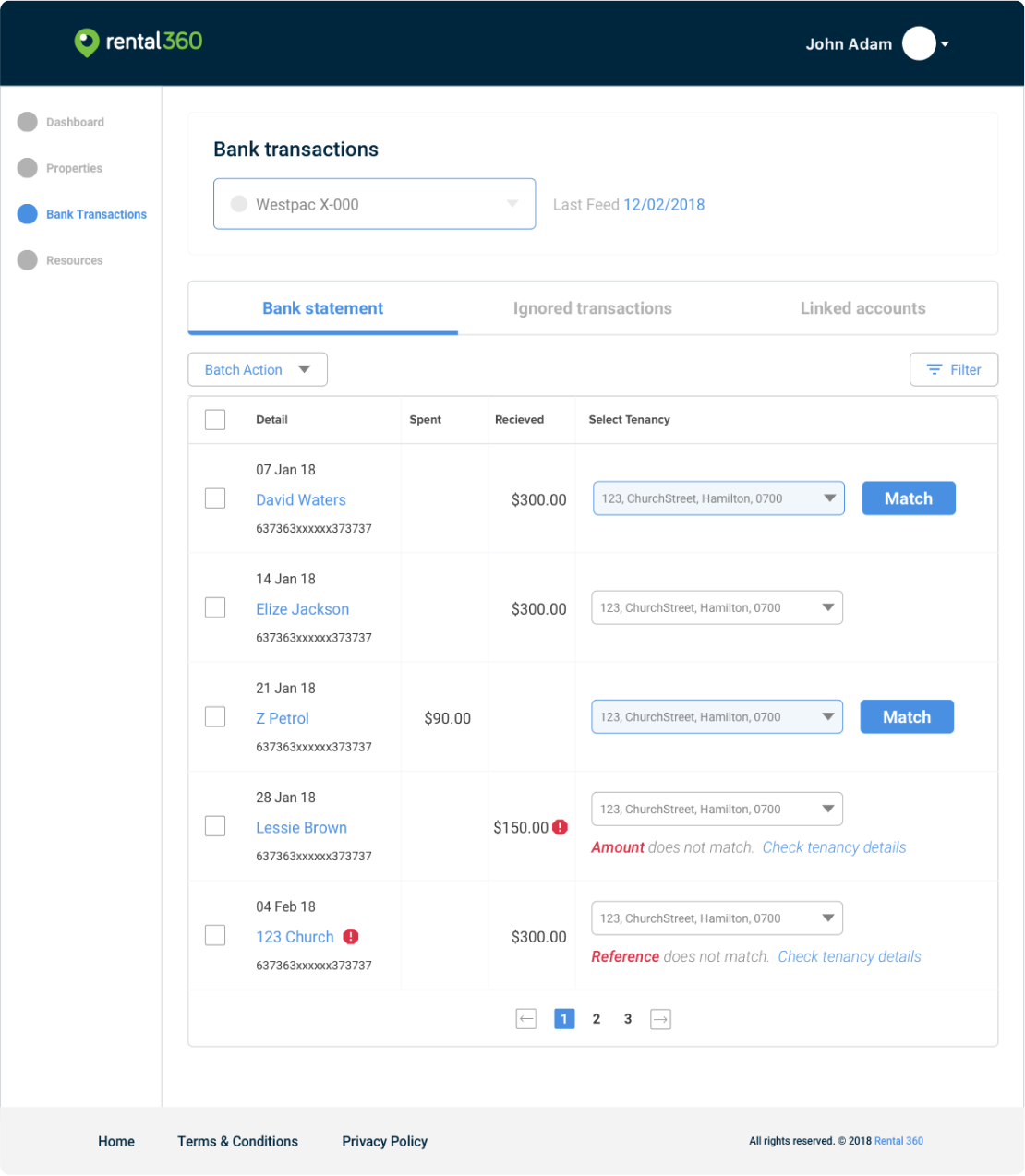This screenshot has width=1025, height=1176.
Task: Tick the checkbox for Lessie Brown row
Action: click(x=215, y=826)
